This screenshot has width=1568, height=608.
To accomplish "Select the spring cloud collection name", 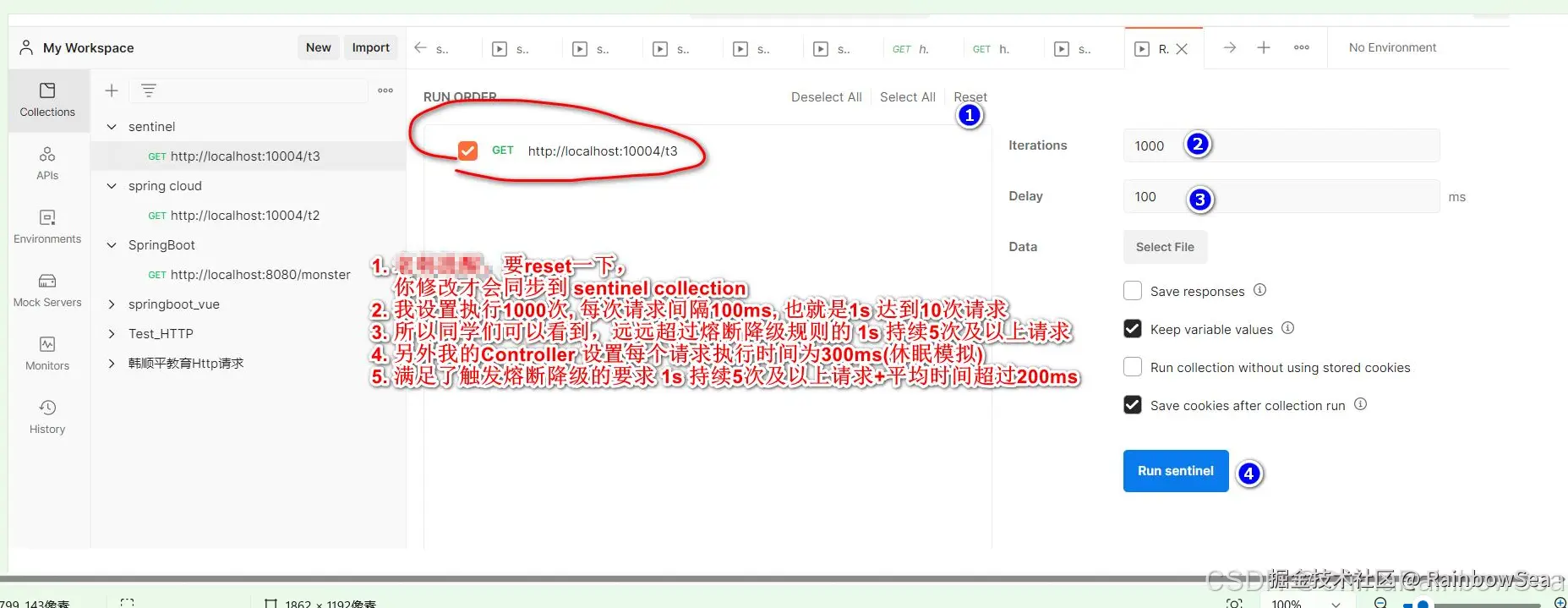I will pyautogui.click(x=165, y=186).
